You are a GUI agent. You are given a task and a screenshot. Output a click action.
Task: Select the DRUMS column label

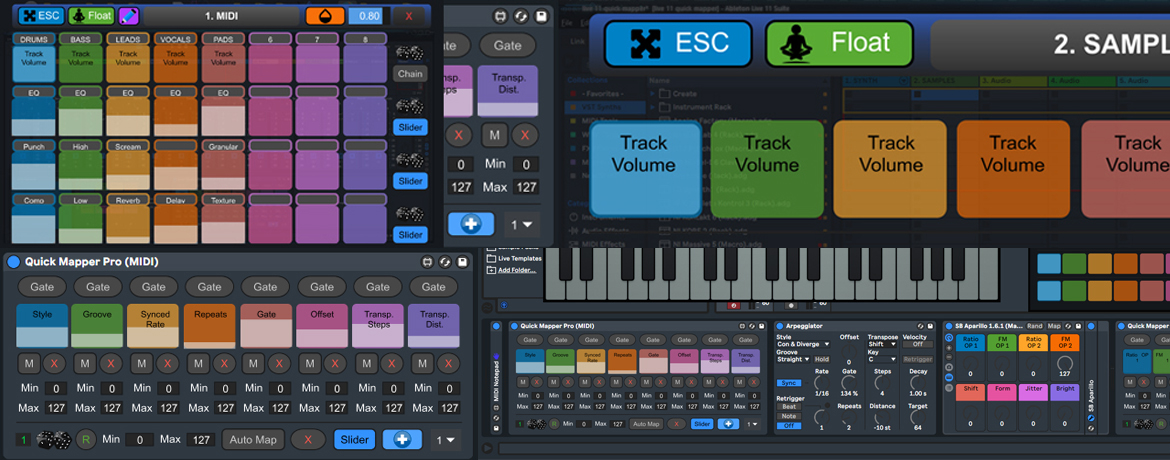pyautogui.click(x=33, y=39)
